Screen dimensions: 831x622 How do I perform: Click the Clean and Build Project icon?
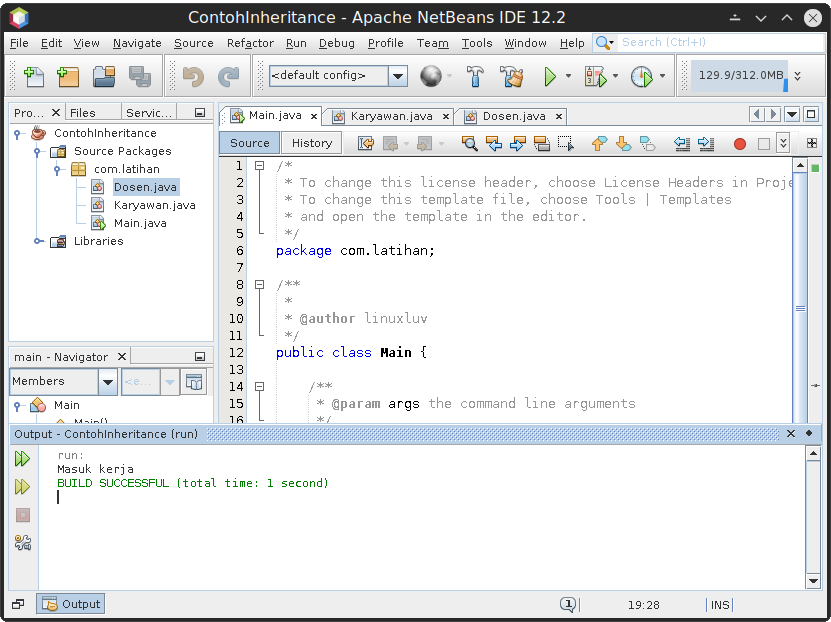click(x=512, y=76)
